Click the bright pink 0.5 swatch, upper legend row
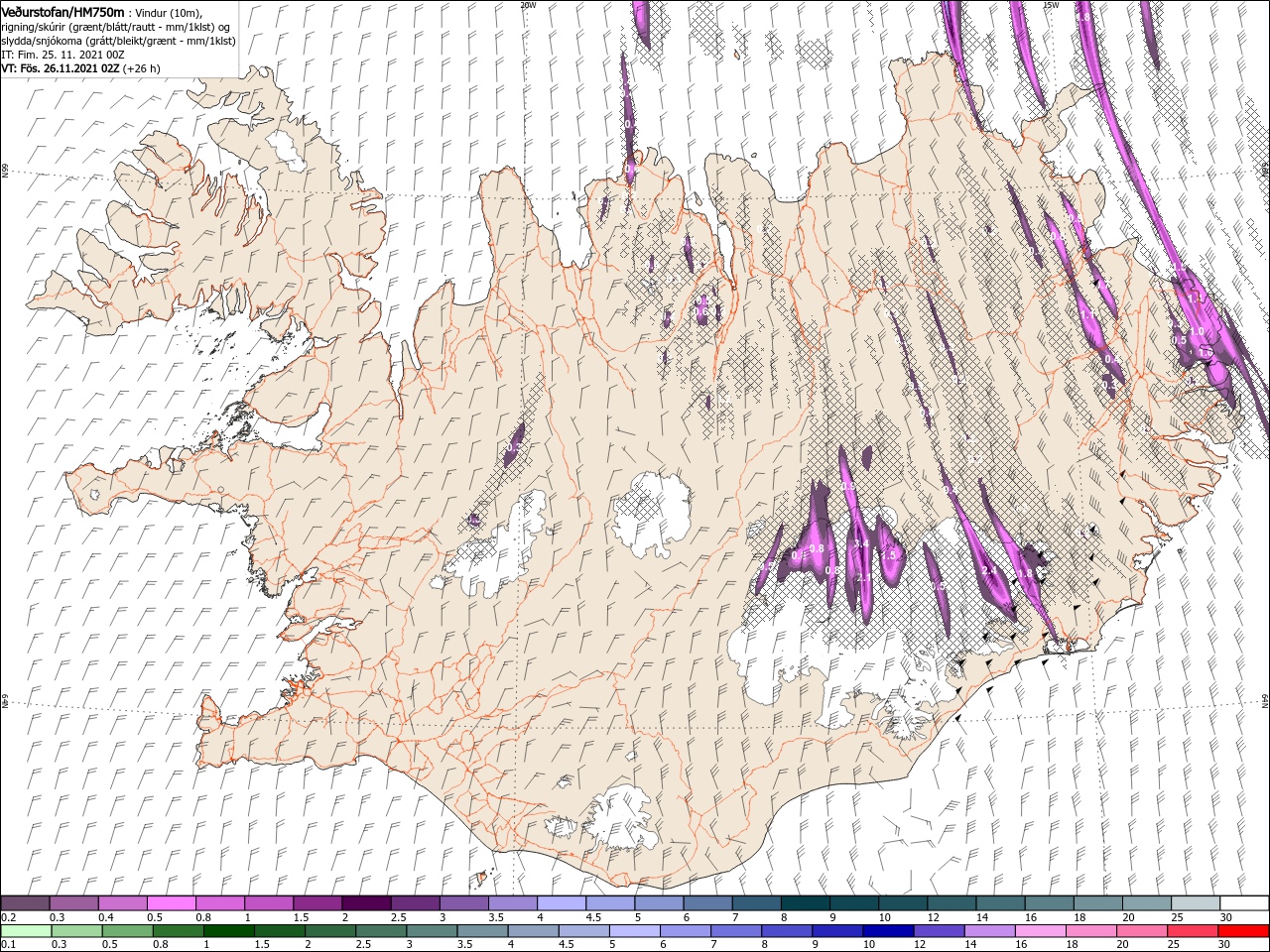Viewport: 1270px width, 952px height. coord(172,903)
